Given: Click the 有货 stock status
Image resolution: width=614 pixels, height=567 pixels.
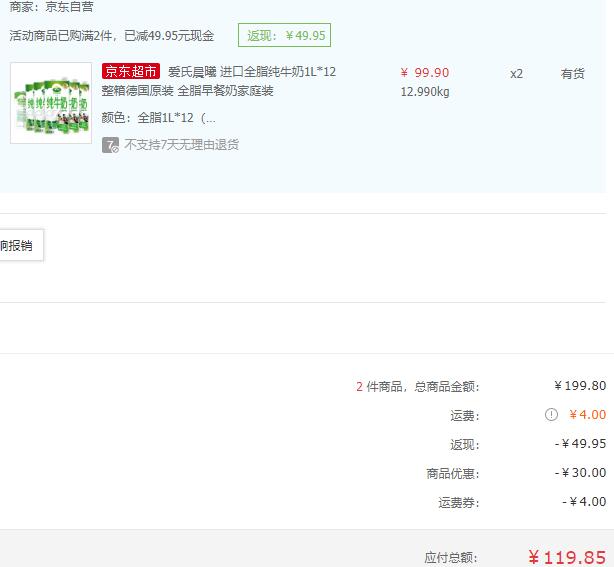Looking at the screenshot, I should (572, 74).
